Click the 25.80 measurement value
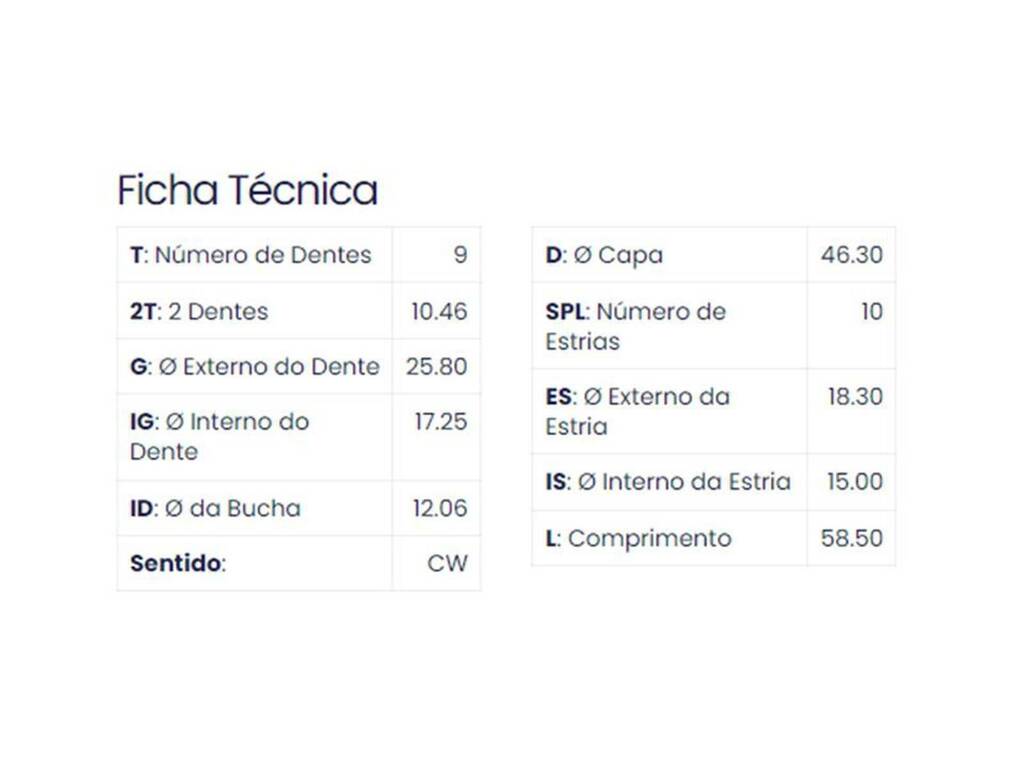Image resolution: width=1024 pixels, height=768 pixels. coord(436,366)
